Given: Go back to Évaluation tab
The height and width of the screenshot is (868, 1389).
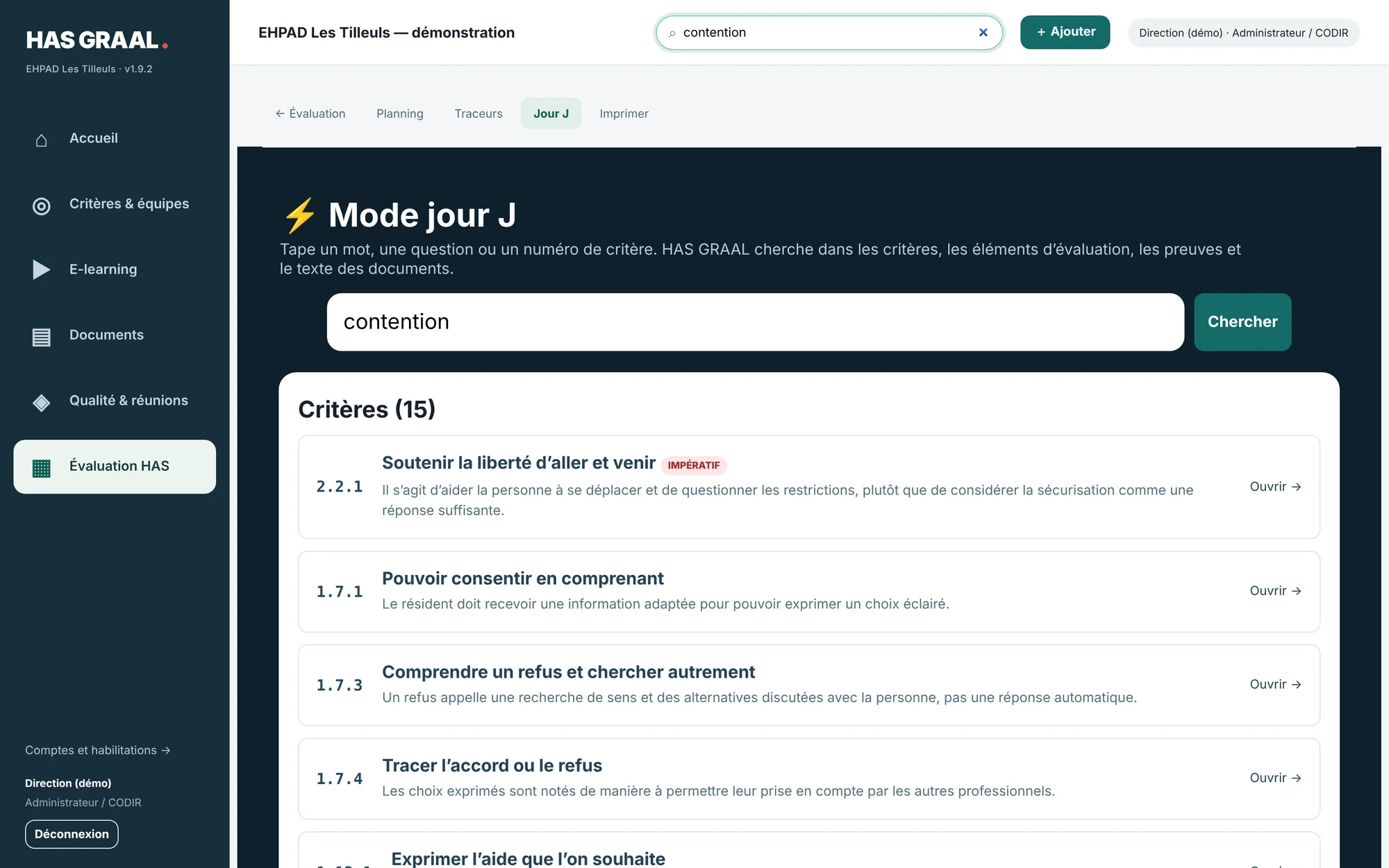Looking at the screenshot, I should 310,114.
